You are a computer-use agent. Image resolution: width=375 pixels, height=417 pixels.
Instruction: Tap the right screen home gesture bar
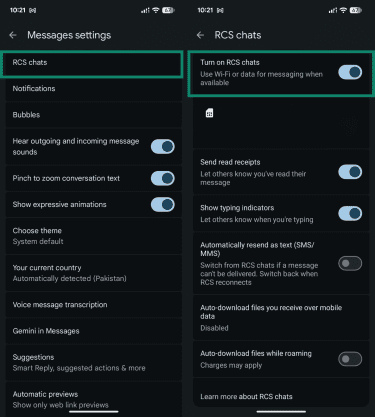pos(281,412)
